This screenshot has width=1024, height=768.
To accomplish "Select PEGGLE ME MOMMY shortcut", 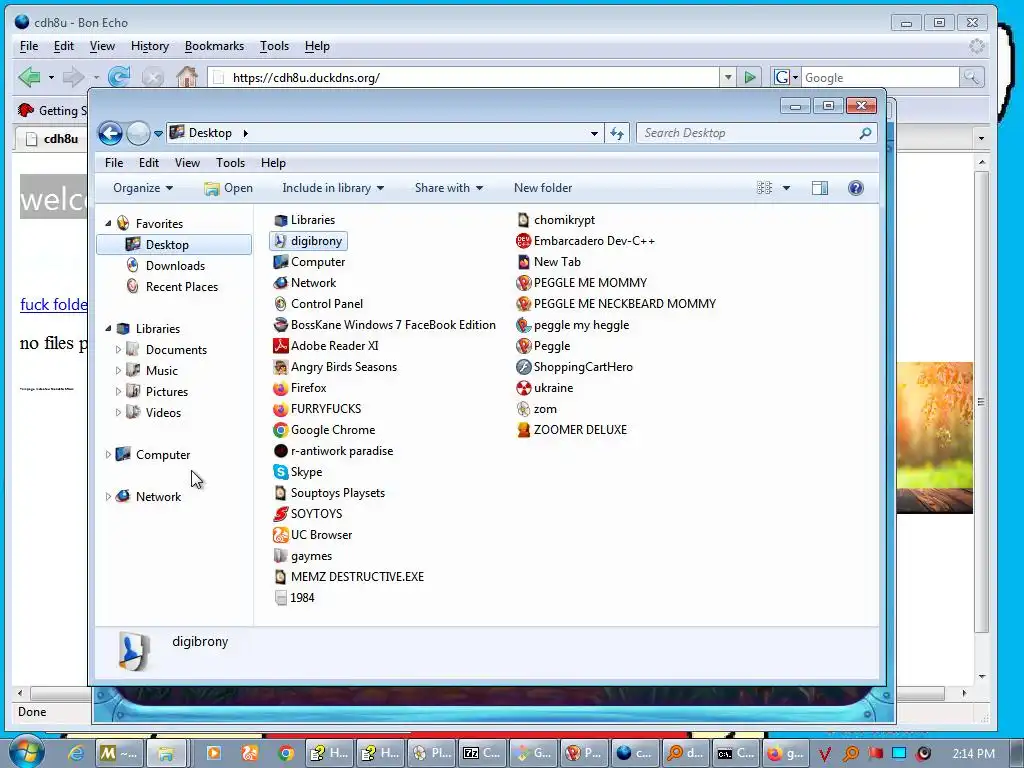I will tap(582, 283).
